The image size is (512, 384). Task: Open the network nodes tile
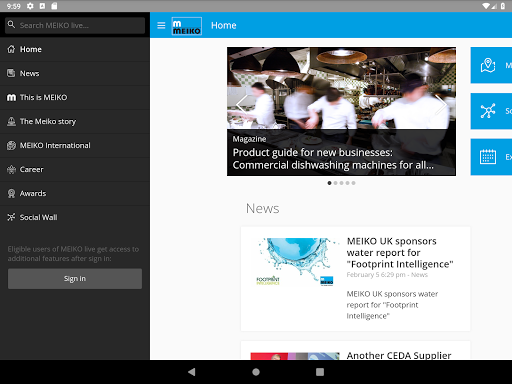click(491, 111)
